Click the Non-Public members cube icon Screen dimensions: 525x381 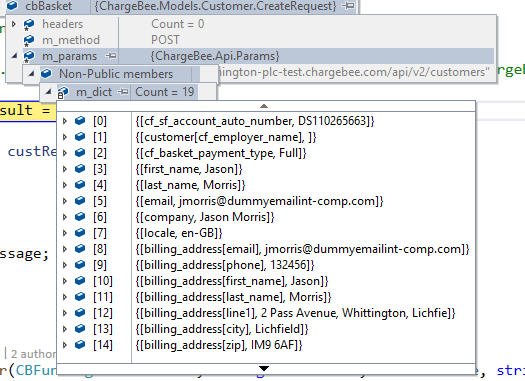point(46,73)
